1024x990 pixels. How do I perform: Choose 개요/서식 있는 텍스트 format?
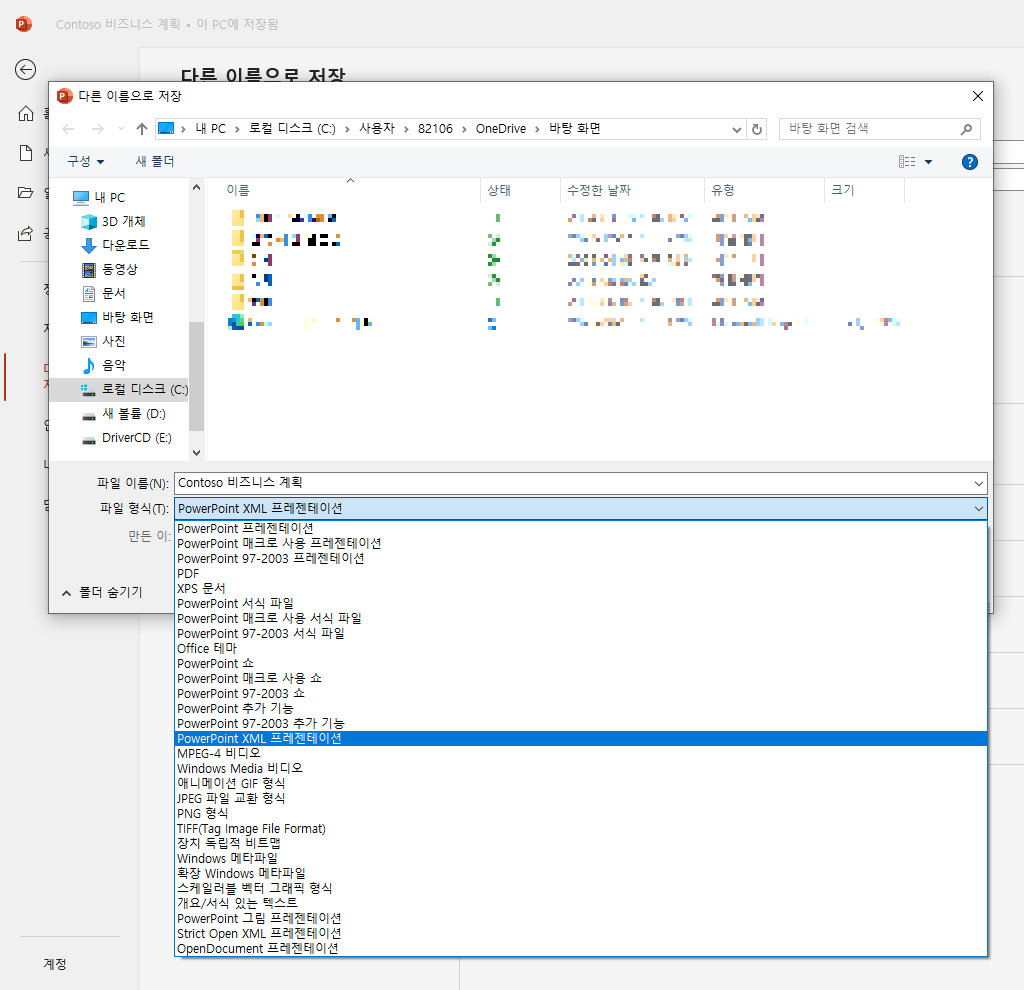581,903
